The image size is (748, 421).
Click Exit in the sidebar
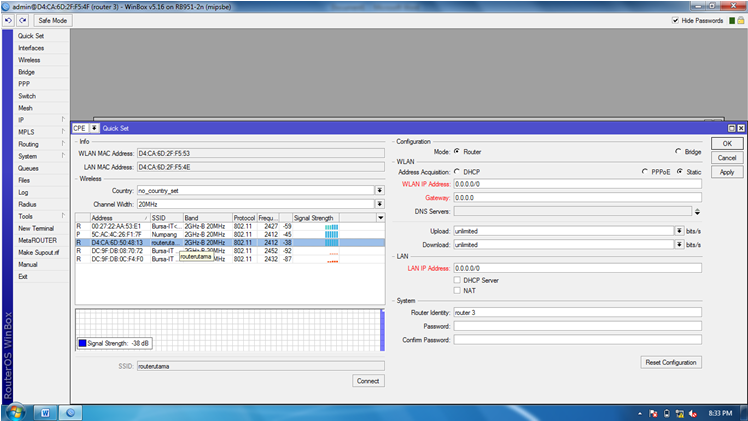(22, 277)
